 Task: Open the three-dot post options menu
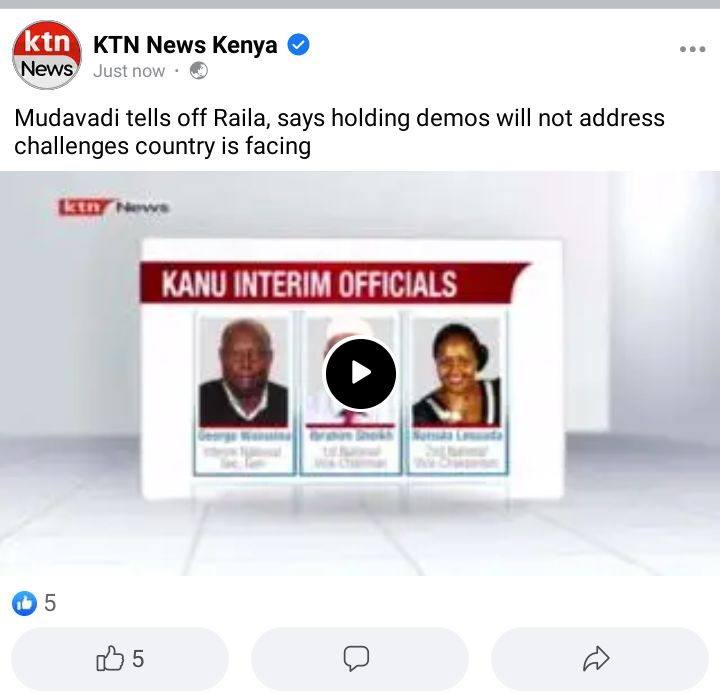point(692,49)
